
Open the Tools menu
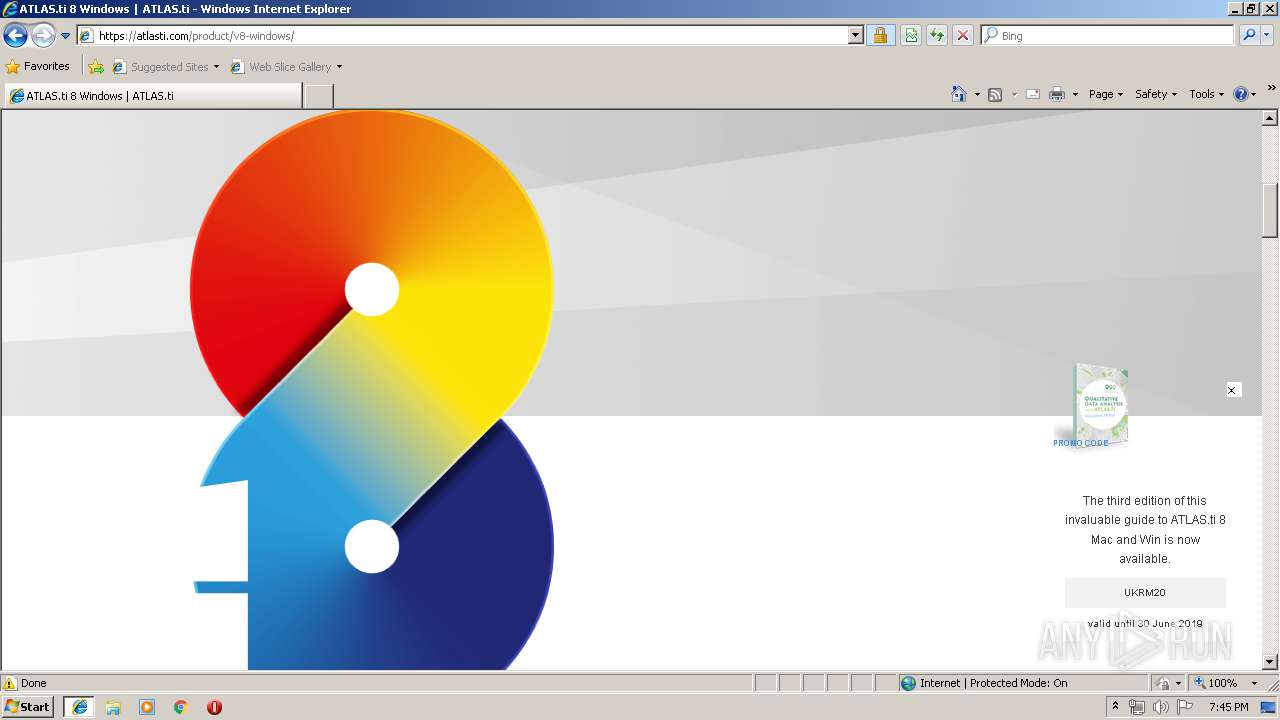[x=1207, y=94]
